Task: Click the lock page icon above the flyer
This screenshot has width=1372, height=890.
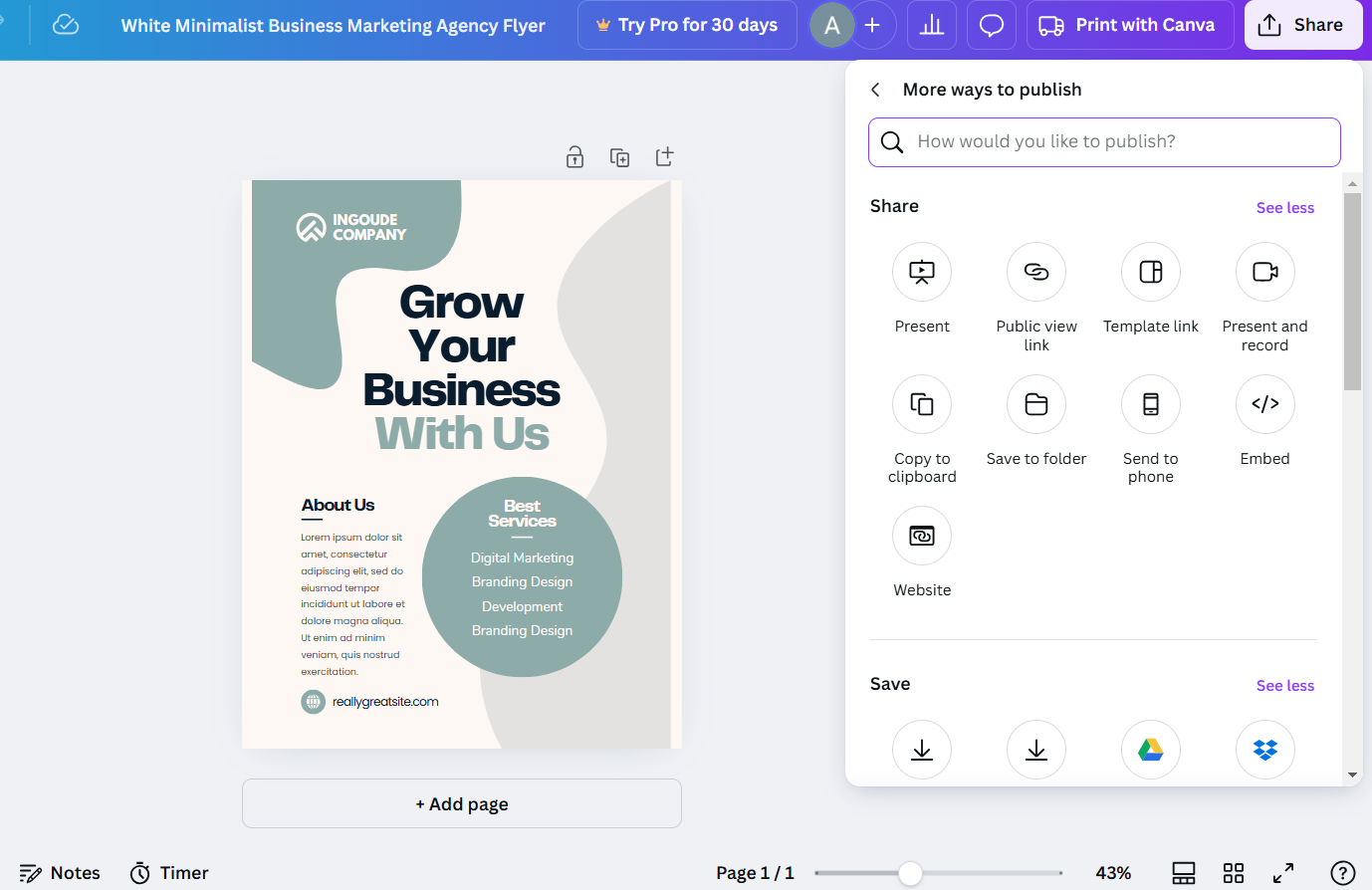Action: click(x=574, y=157)
